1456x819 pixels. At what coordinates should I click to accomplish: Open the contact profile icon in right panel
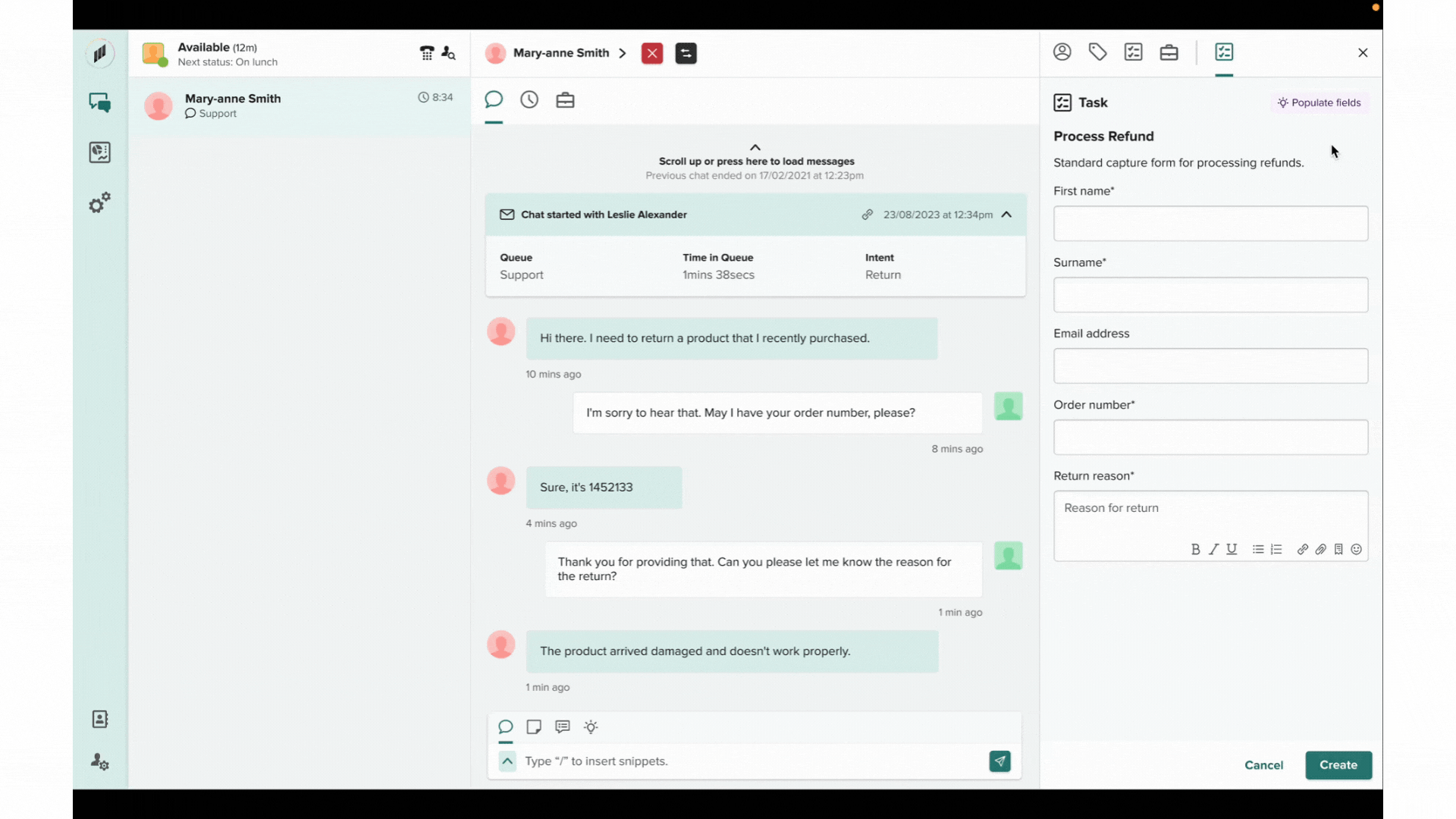tap(1062, 52)
